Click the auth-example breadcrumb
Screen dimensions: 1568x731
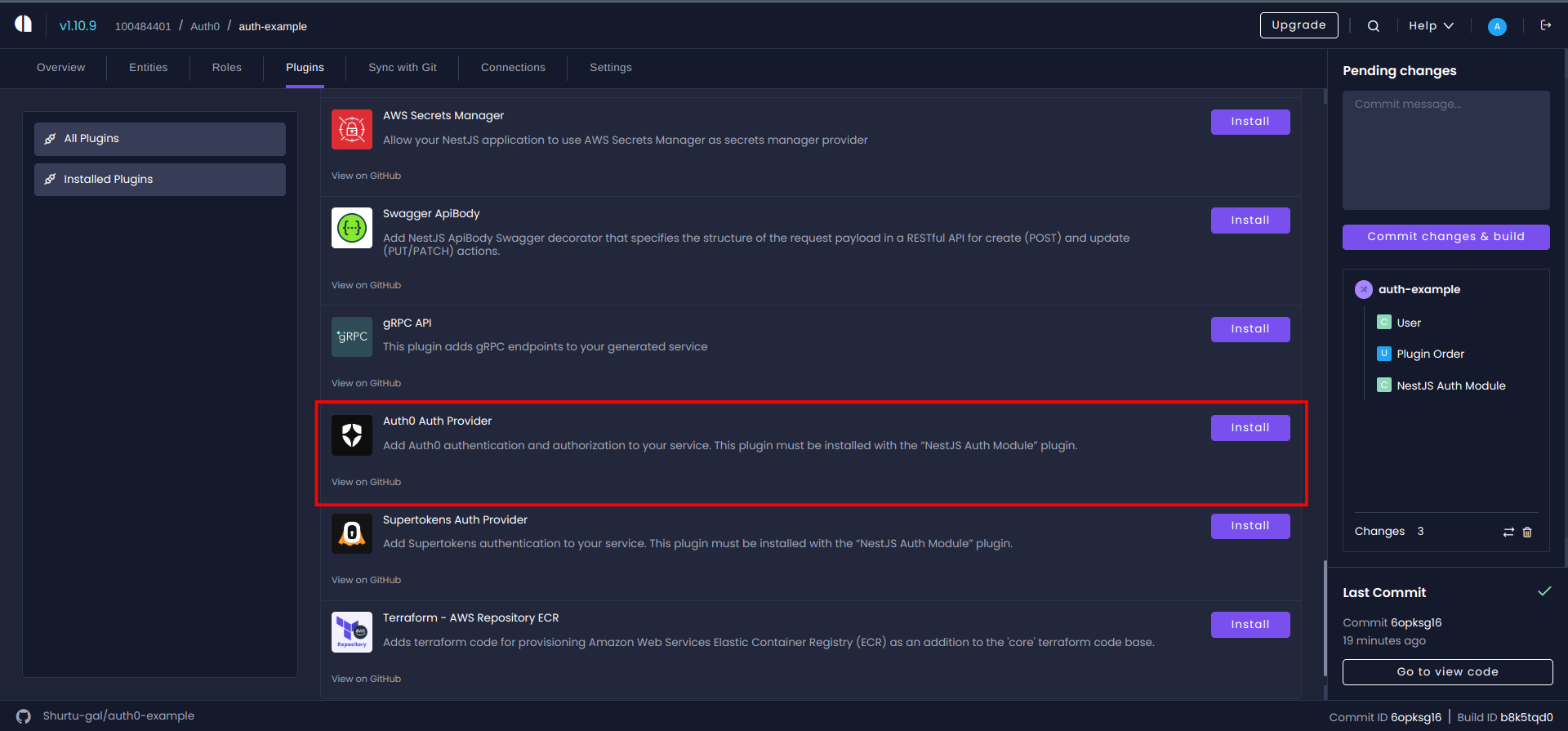click(x=273, y=27)
